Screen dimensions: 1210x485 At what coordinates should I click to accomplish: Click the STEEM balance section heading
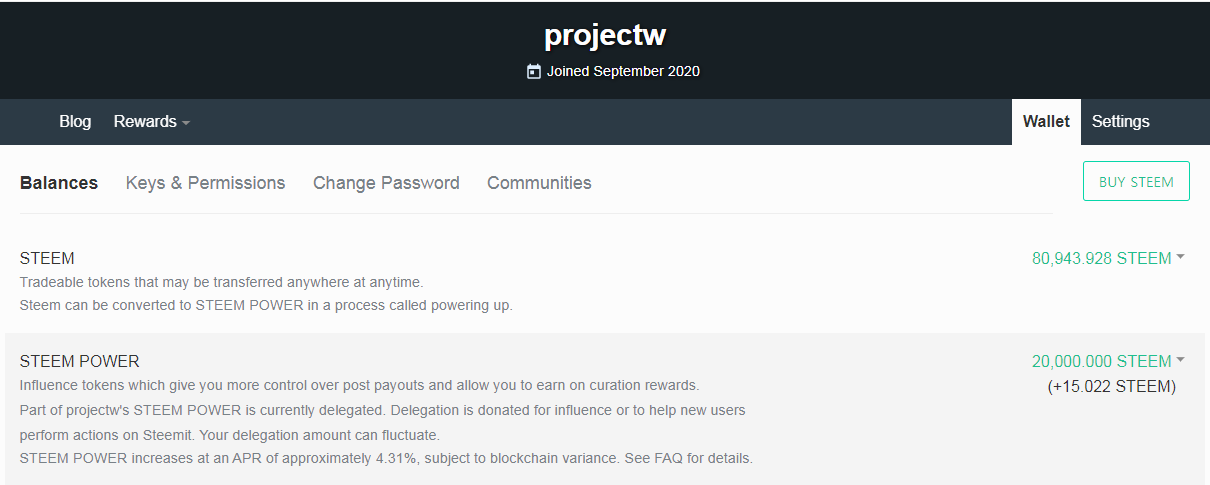point(47,259)
